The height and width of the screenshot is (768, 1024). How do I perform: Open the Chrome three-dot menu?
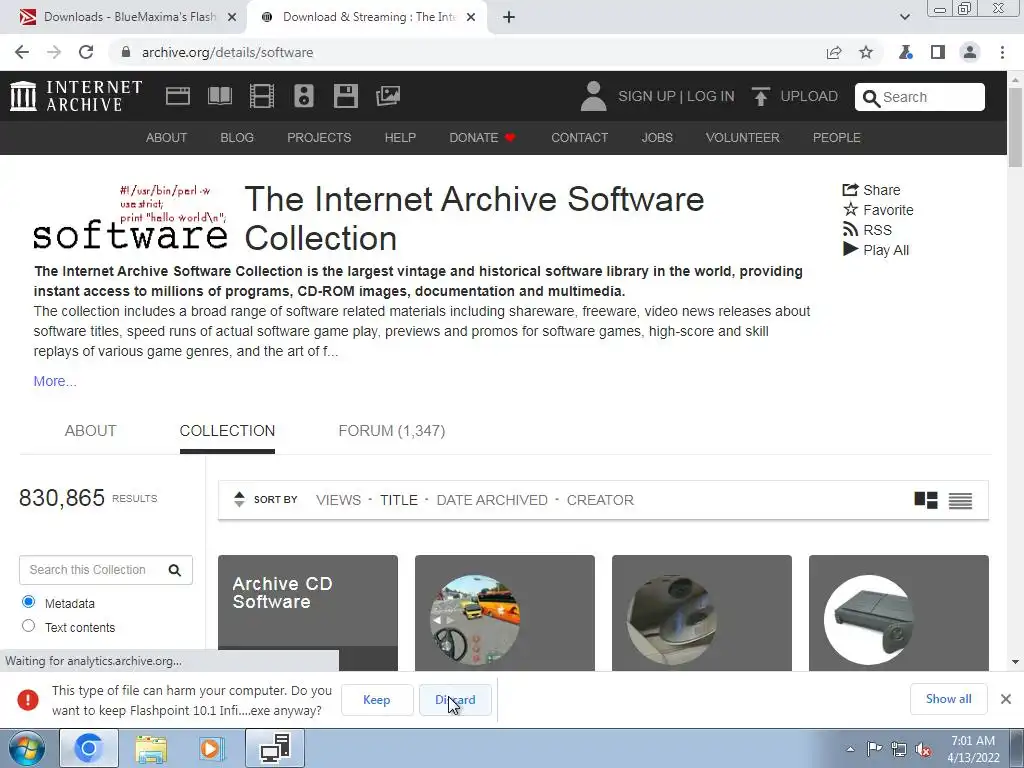[x=1002, y=52]
